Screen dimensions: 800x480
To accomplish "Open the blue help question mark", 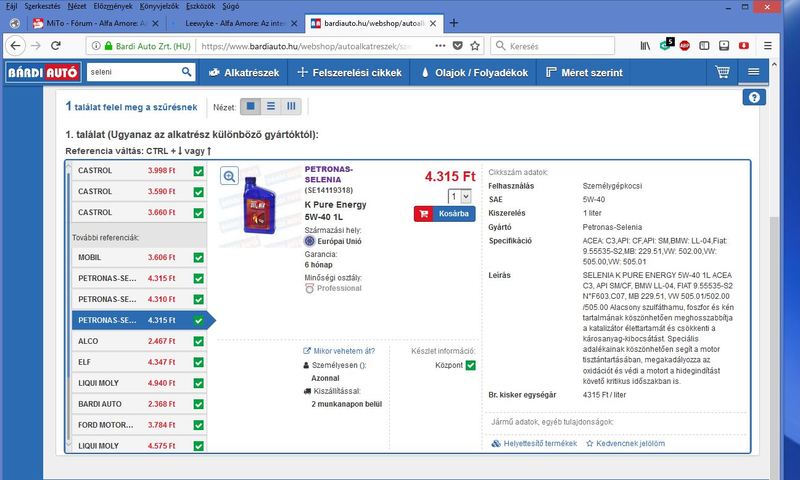I will [756, 97].
